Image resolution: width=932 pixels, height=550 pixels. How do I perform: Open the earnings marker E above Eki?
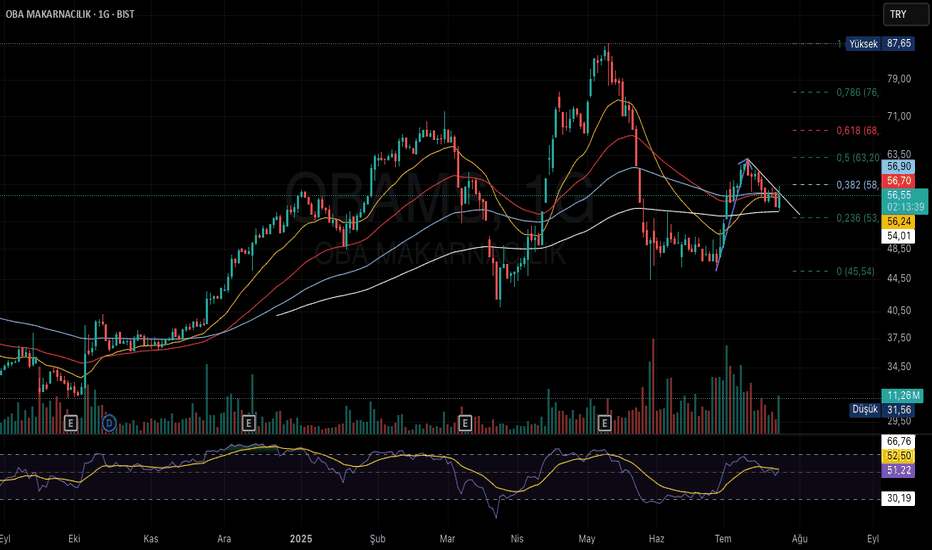click(x=71, y=423)
